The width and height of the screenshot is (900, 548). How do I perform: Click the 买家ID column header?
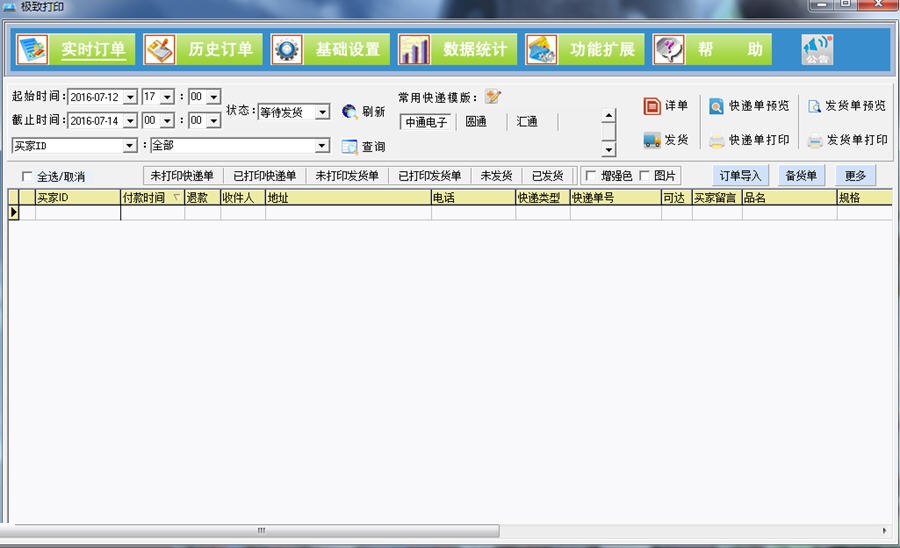(78, 197)
